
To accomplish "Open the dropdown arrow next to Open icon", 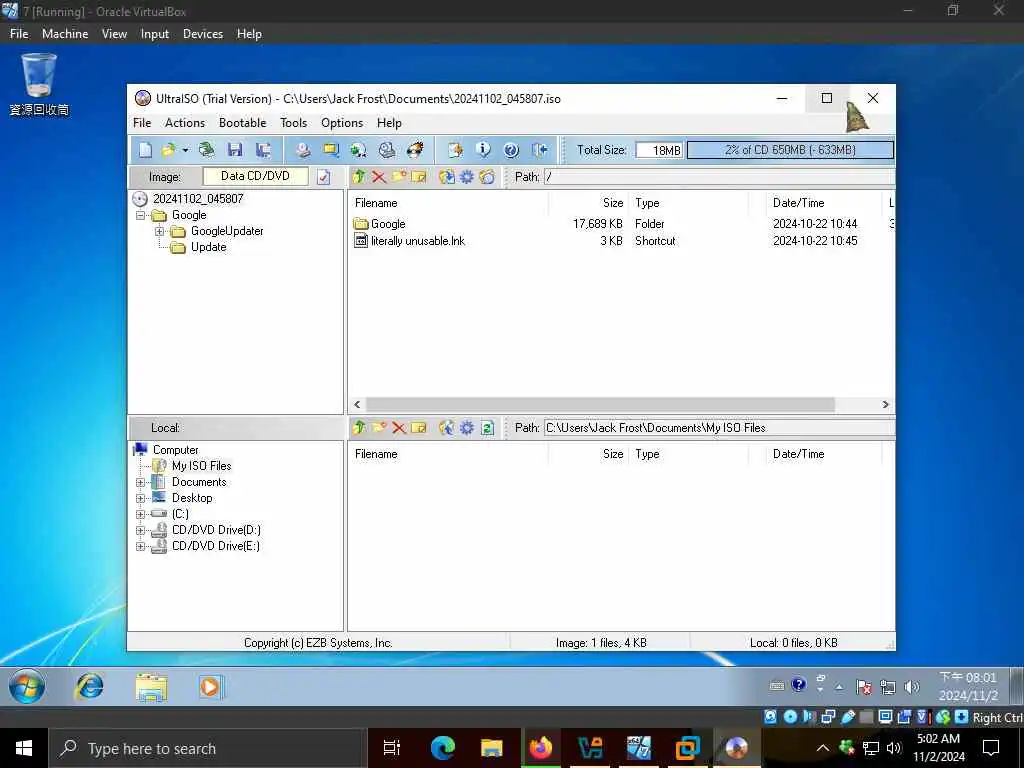I will (x=185, y=150).
